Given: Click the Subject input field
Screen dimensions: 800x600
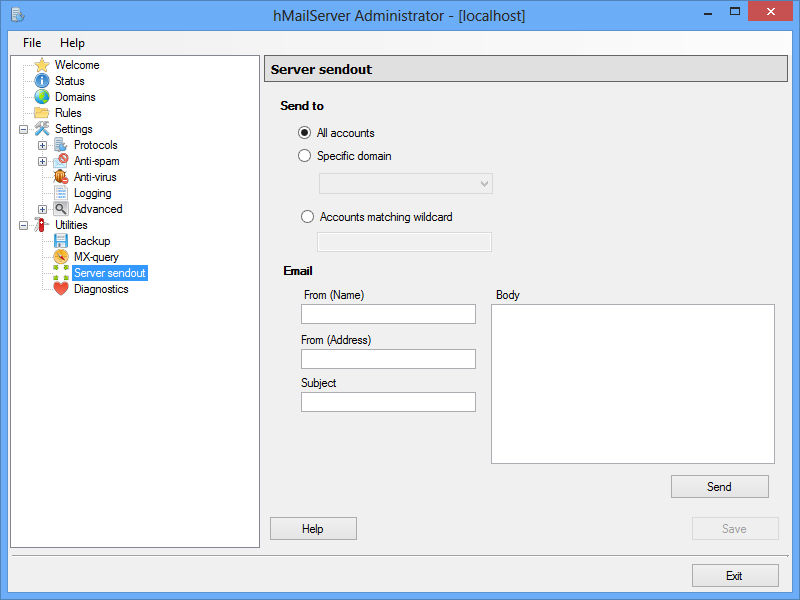Looking at the screenshot, I should (388, 402).
